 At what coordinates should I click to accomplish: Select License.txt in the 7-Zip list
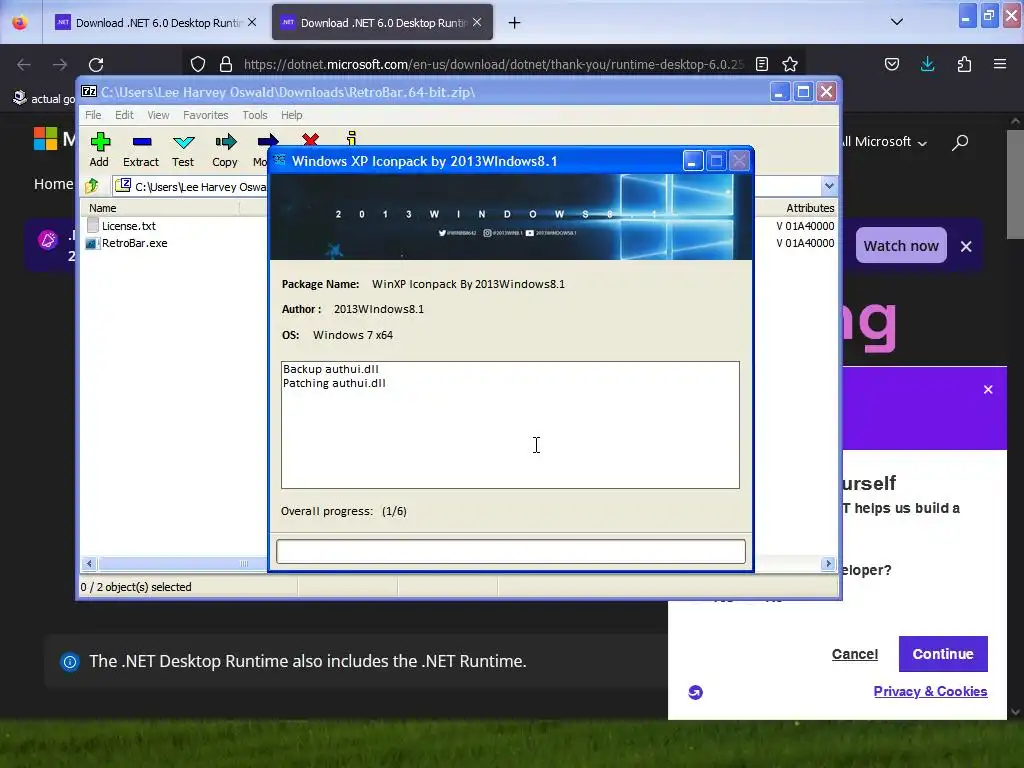pos(129,226)
